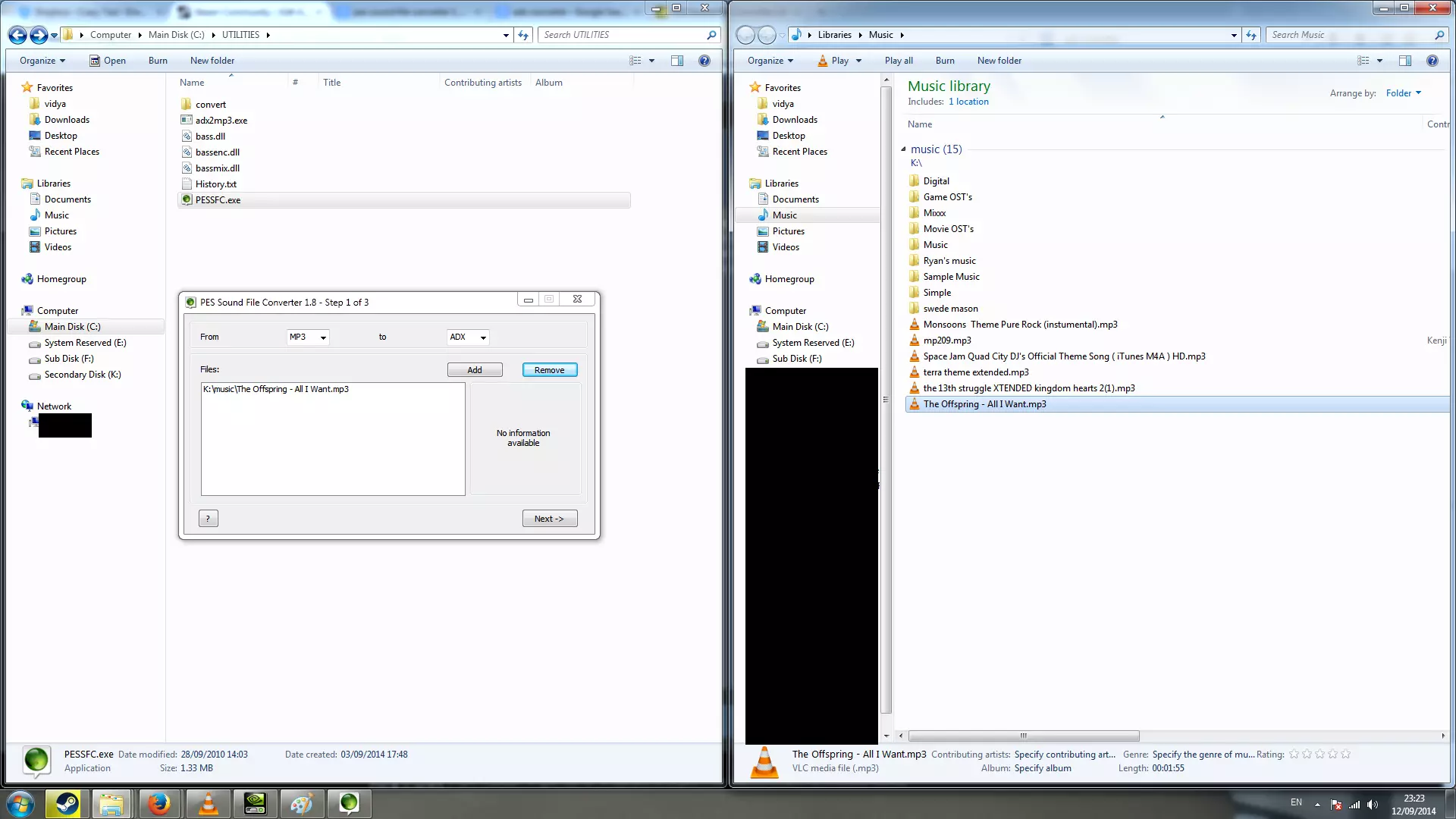
Task: Click the volume speaker icon in tray
Action: tap(1373, 805)
